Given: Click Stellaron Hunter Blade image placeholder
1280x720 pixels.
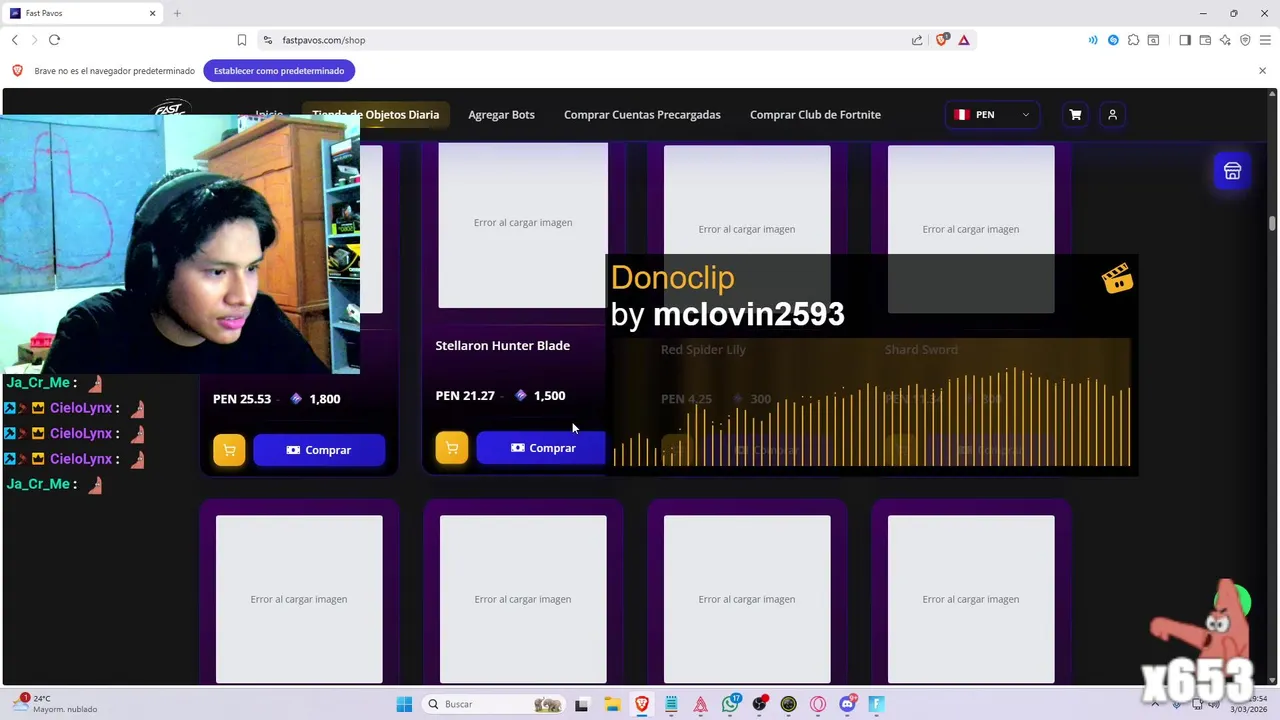Looking at the screenshot, I should pos(523,225).
